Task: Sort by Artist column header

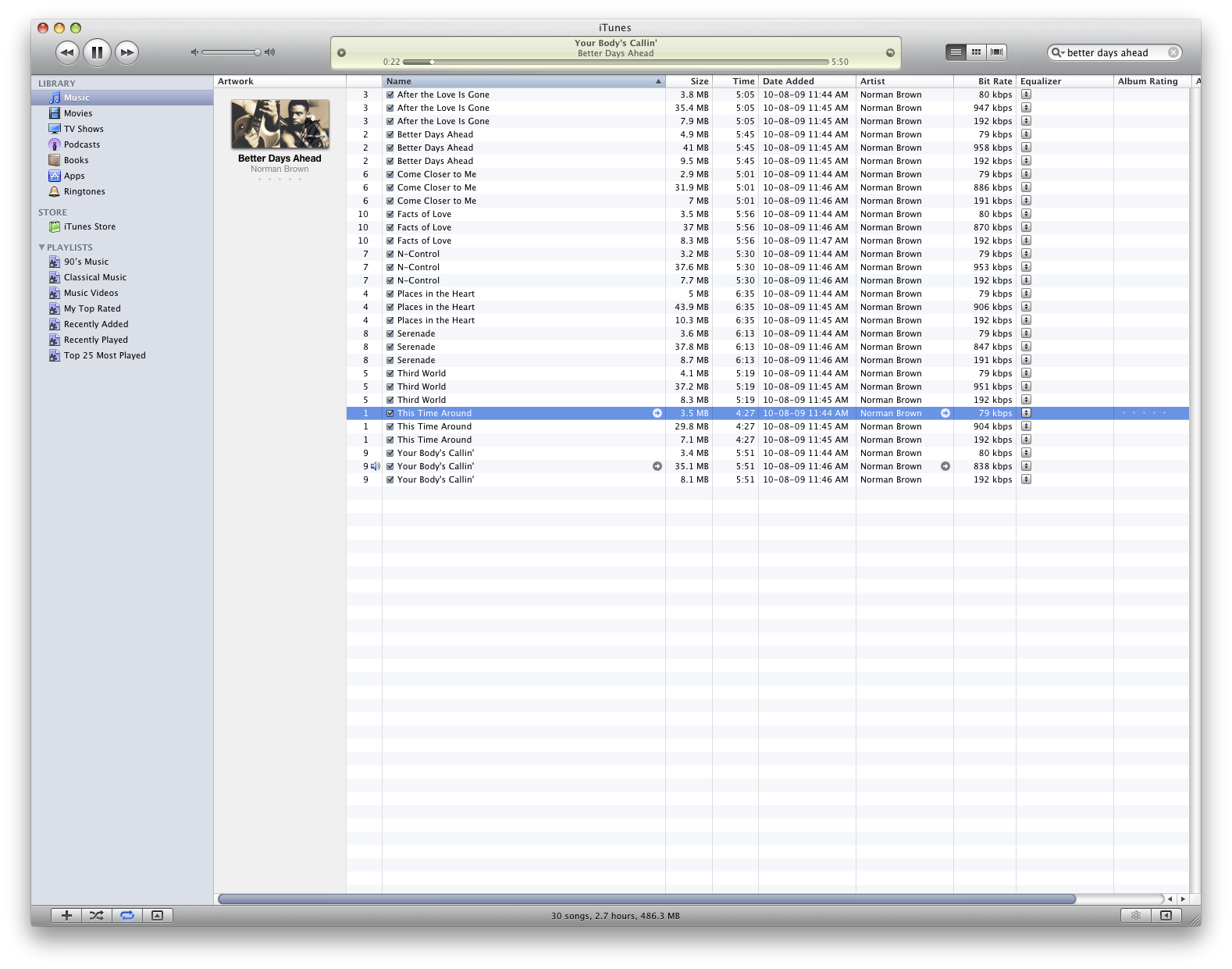Action: (x=905, y=81)
